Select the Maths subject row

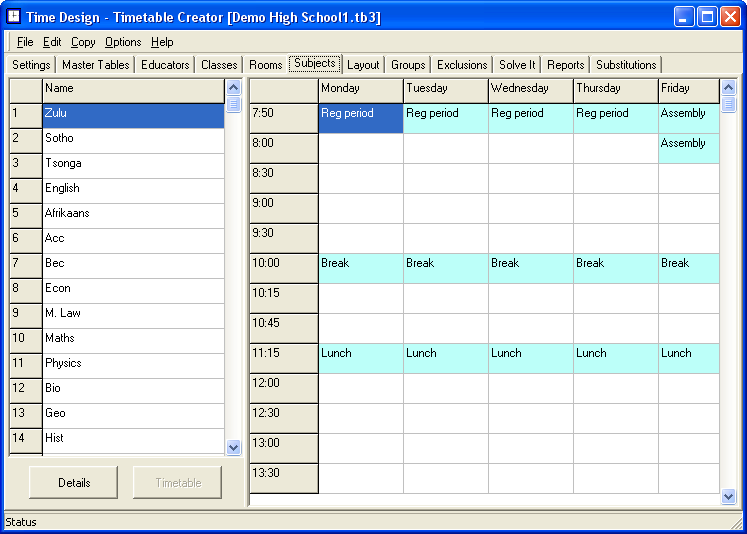click(x=133, y=339)
